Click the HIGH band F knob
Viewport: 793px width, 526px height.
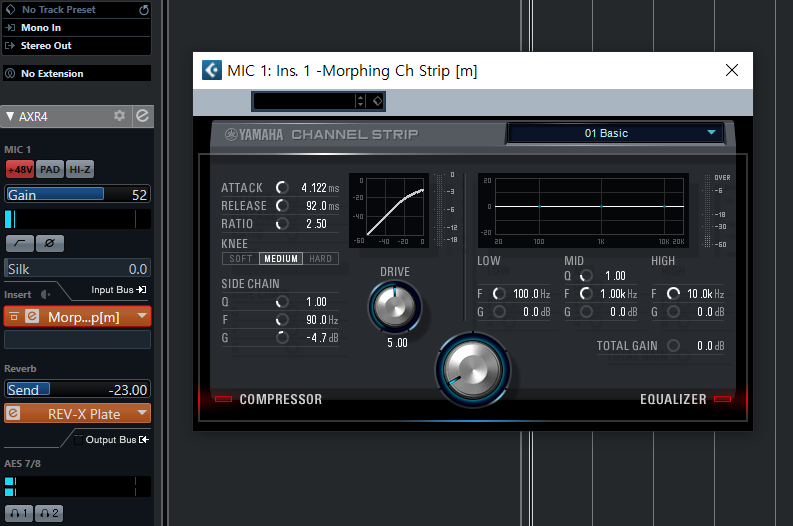[673, 293]
